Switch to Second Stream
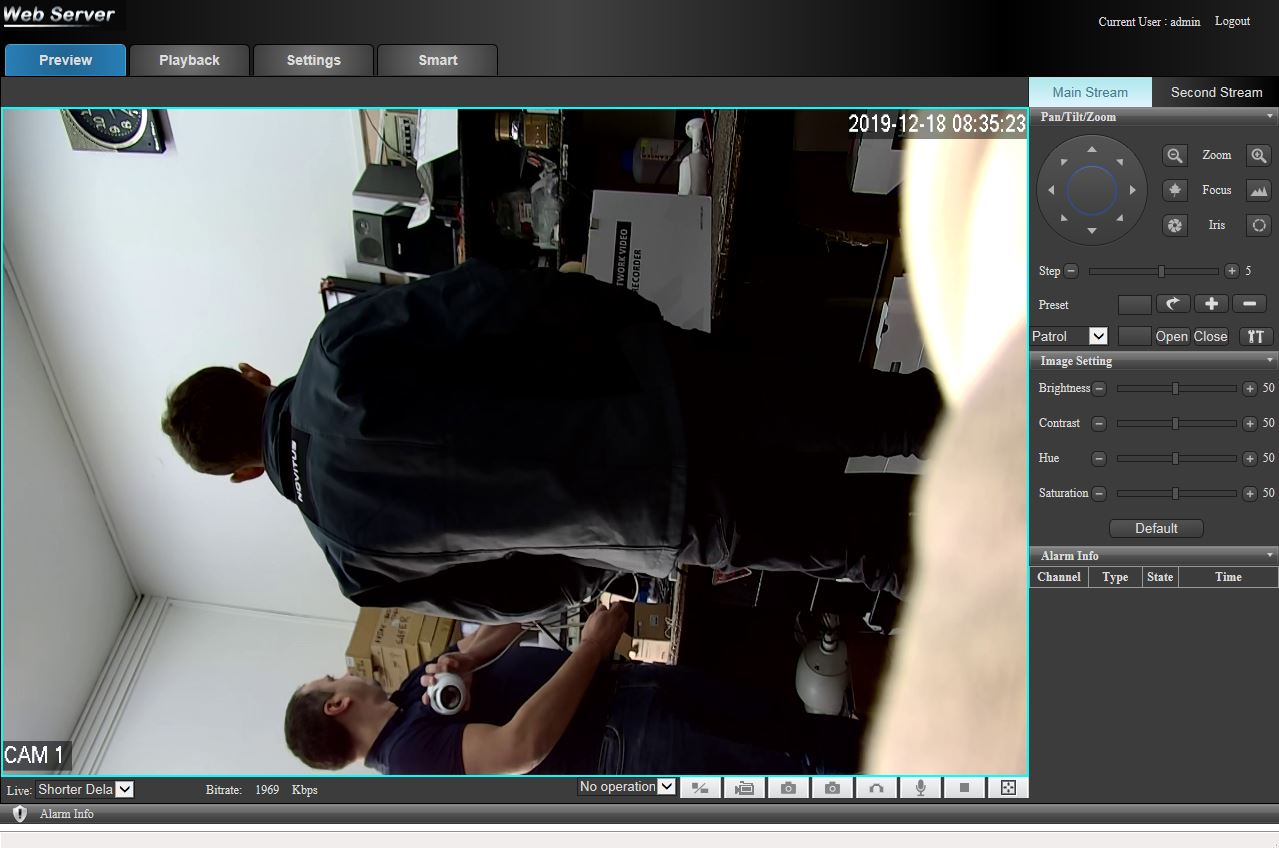The width and height of the screenshot is (1279, 848). pos(1216,92)
